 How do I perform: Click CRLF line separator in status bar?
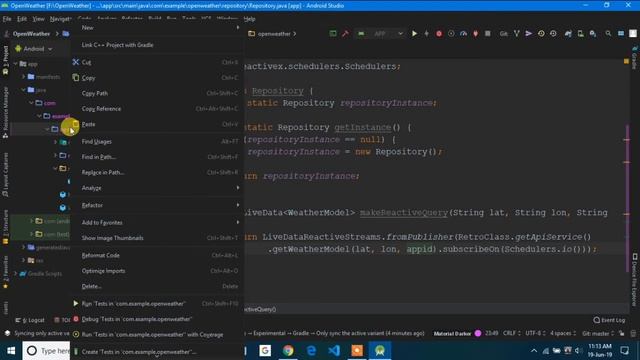click(511, 333)
